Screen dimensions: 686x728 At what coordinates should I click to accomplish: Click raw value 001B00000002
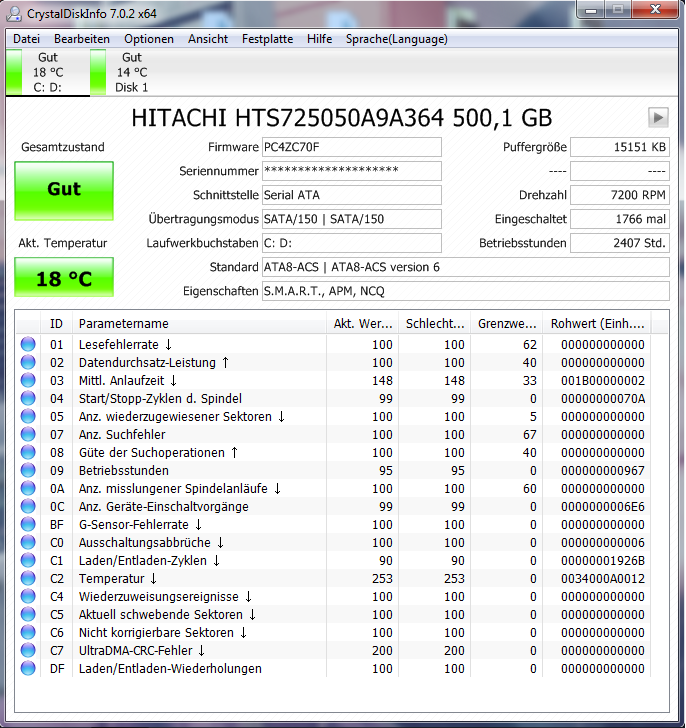[602, 380]
